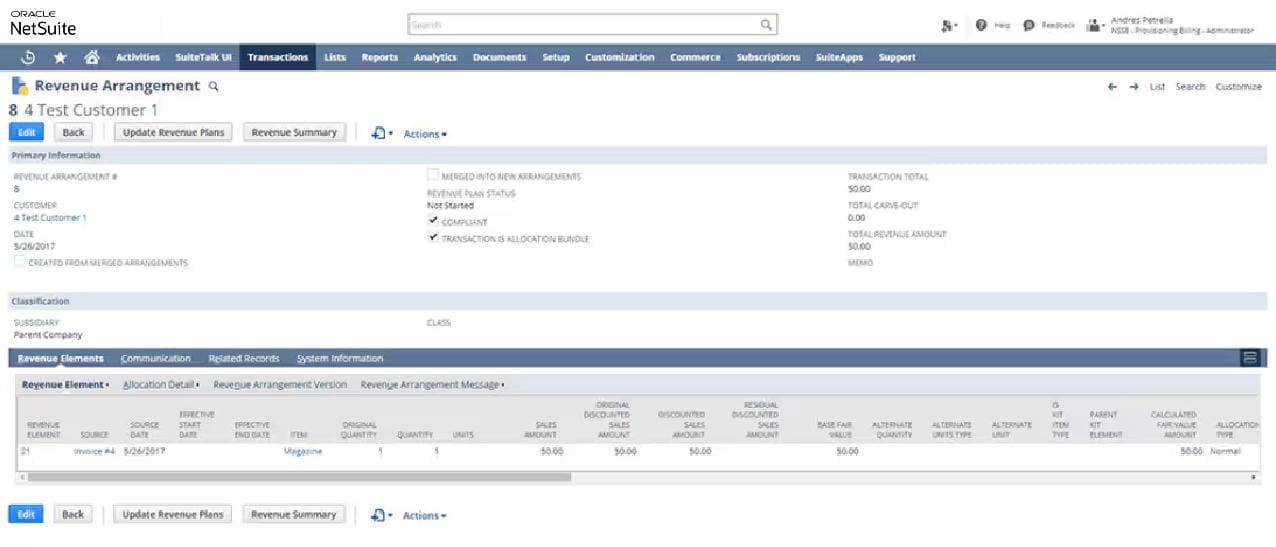Focus the global Search input field

tap(584, 25)
